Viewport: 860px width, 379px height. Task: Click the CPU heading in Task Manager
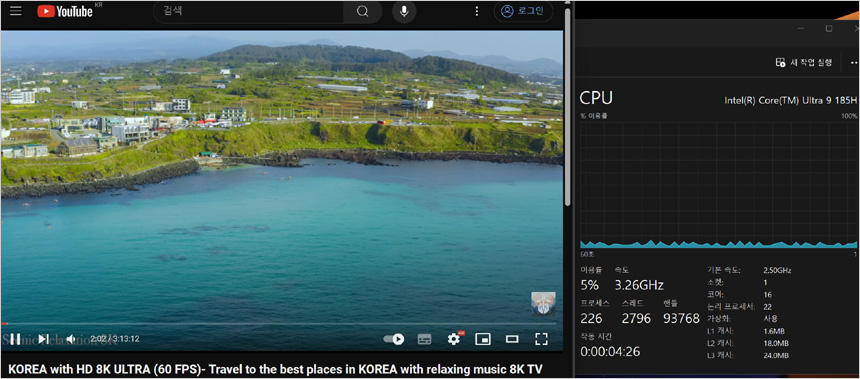click(596, 98)
